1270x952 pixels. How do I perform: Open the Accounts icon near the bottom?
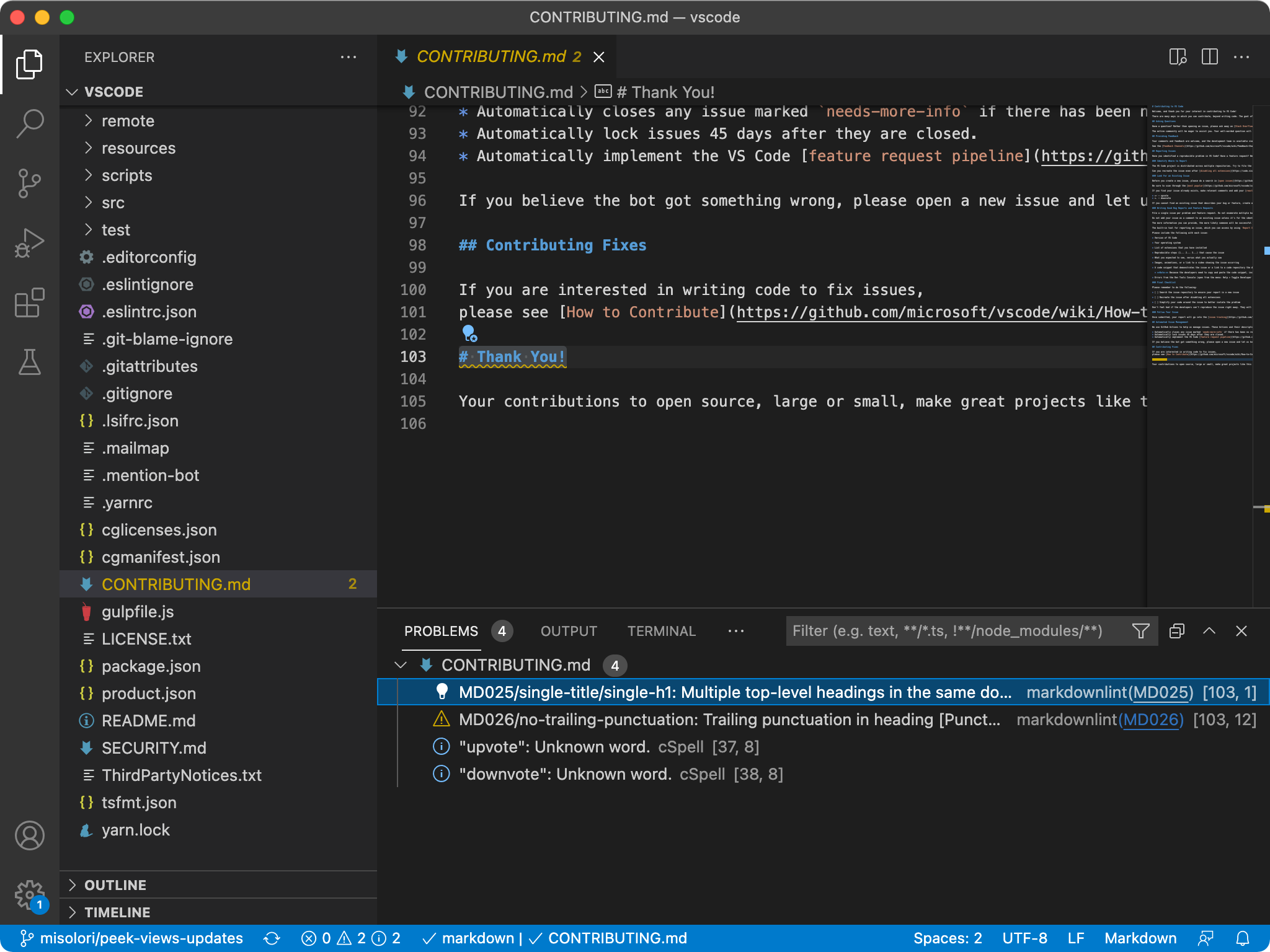(29, 835)
